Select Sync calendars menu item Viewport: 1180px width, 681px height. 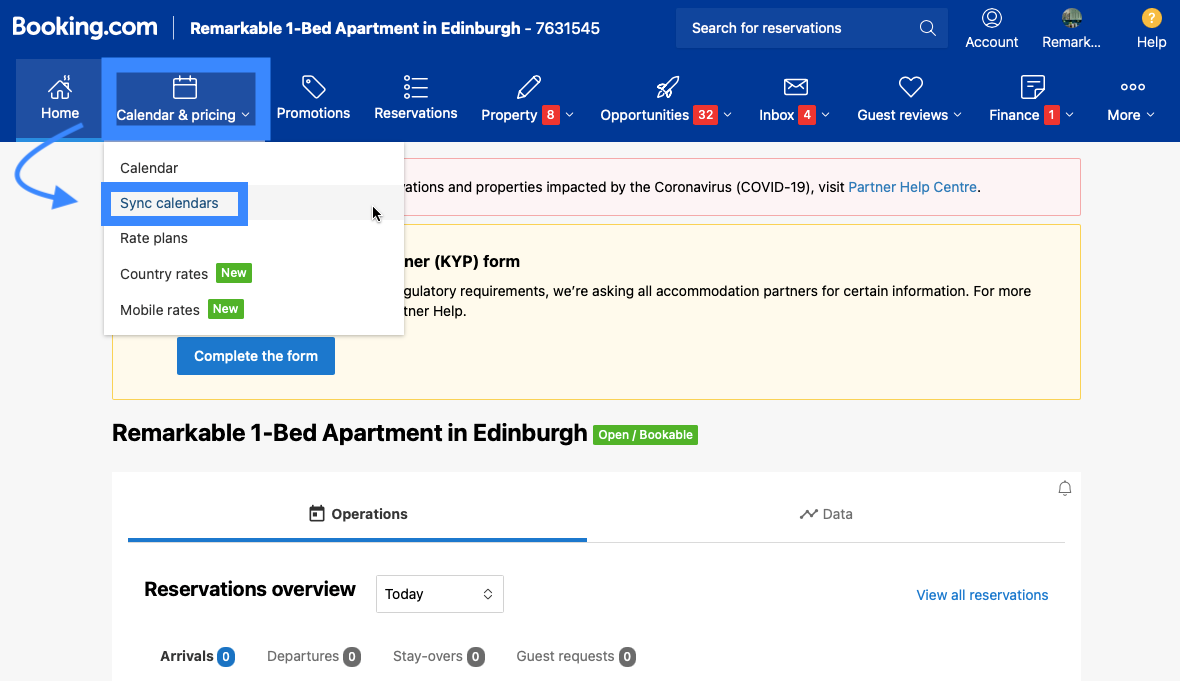click(x=169, y=203)
